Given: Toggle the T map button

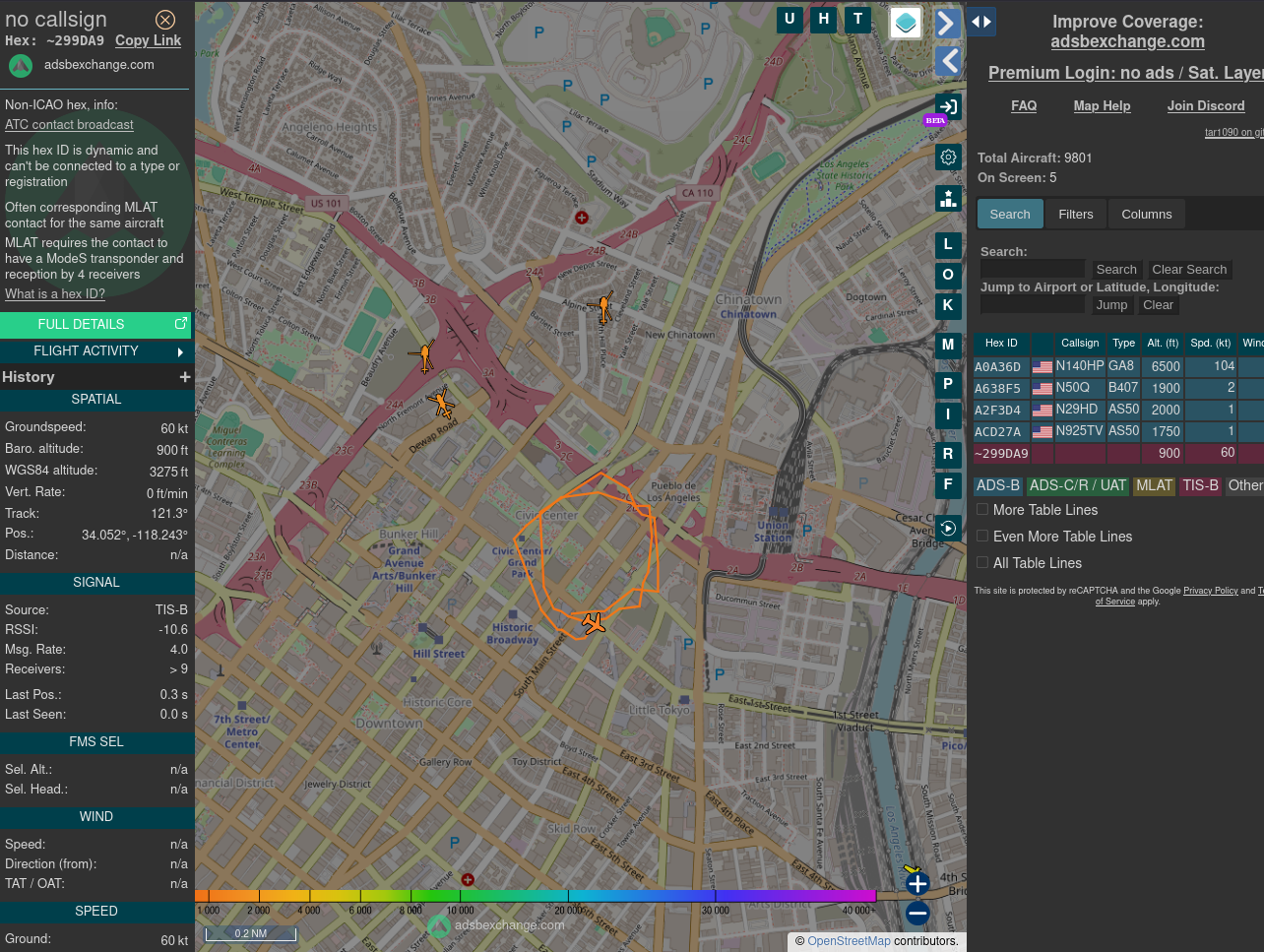Looking at the screenshot, I should pyautogui.click(x=858, y=20).
